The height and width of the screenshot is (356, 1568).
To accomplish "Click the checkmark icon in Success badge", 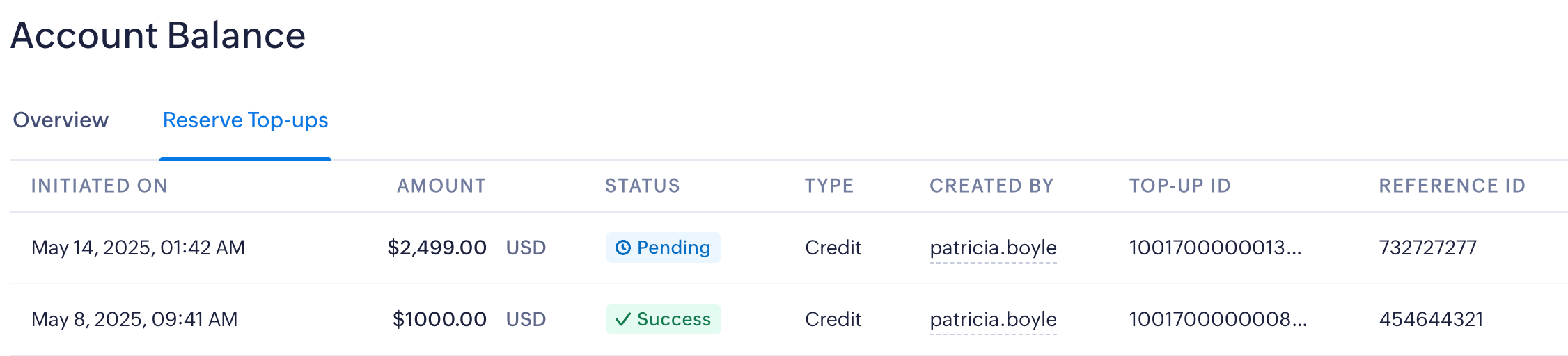I will tap(623, 319).
